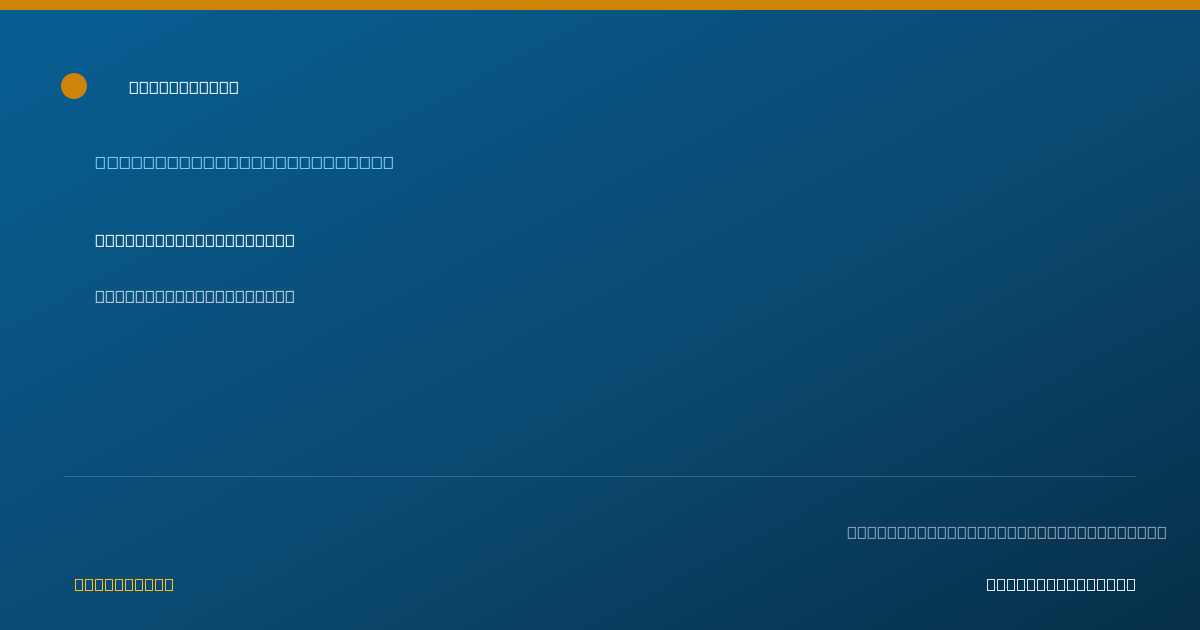Select the white title text beside the orange circle
Screen dimensions: 1200x630
pos(184,87)
